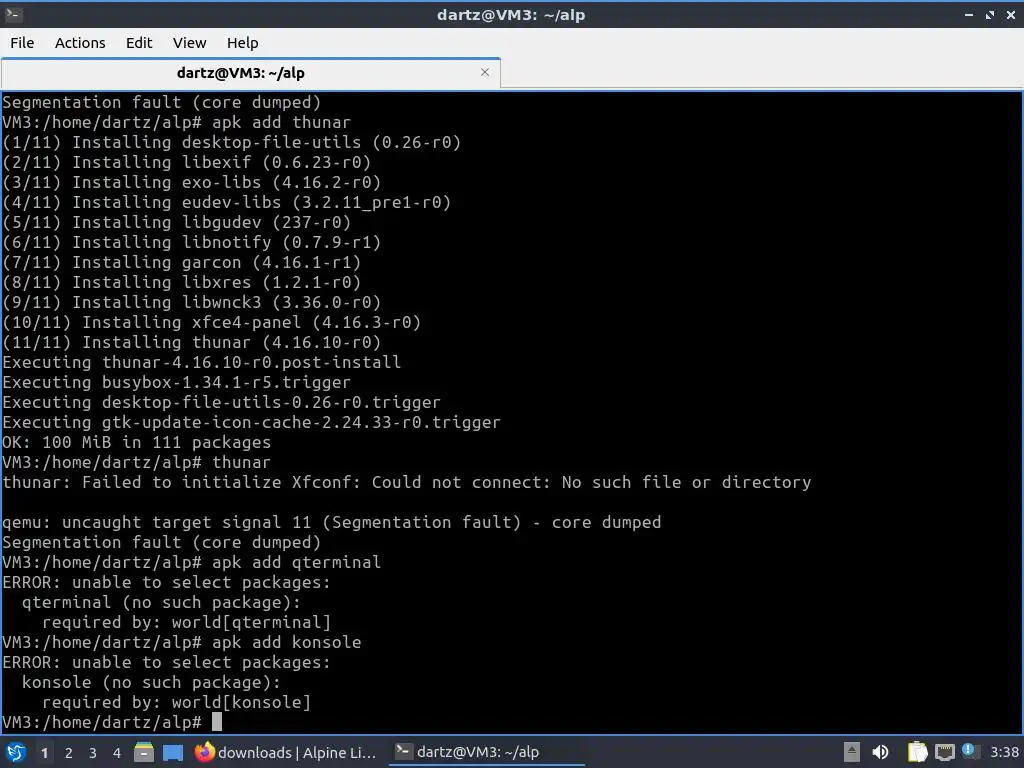This screenshot has width=1024, height=768.
Task: Maximize the terminal window
Action: pos(990,14)
